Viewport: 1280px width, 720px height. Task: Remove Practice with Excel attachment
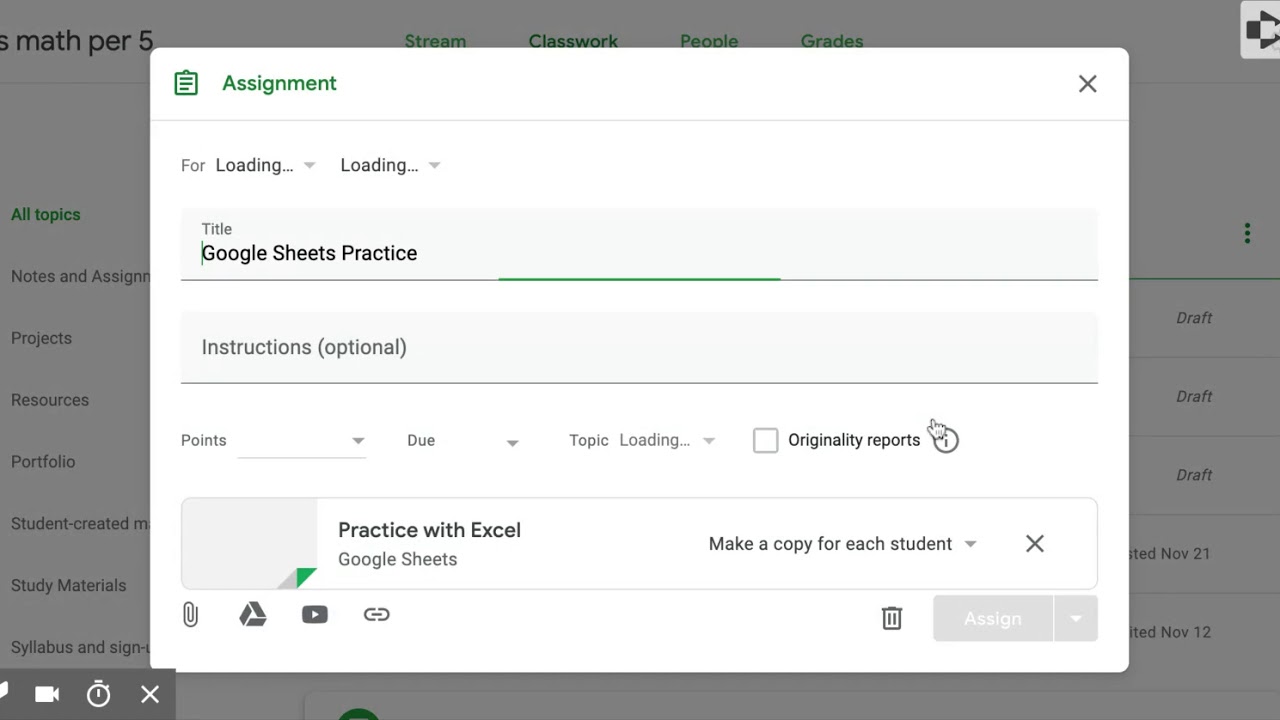(1035, 543)
